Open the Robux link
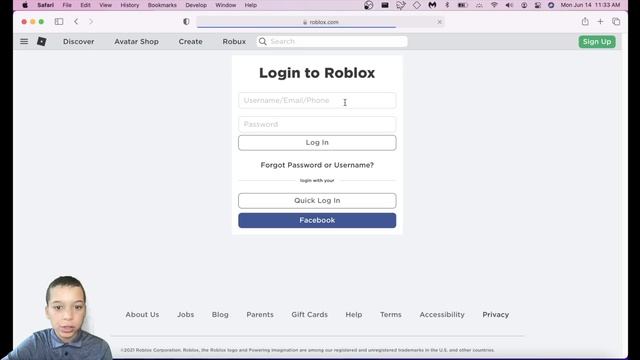 (234, 42)
